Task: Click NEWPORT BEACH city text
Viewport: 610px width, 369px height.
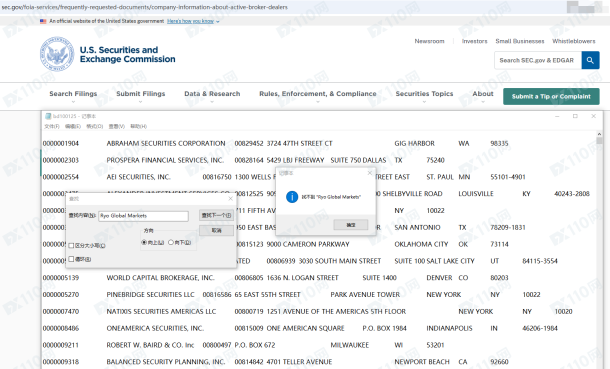Action: click(422, 362)
